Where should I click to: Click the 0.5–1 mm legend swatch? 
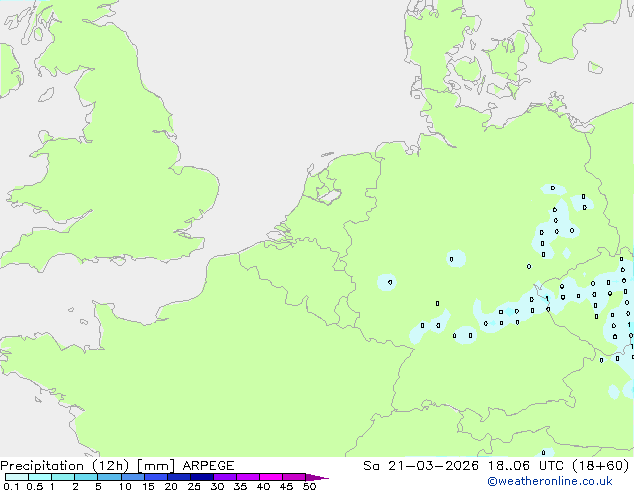(x=40, y=477)
